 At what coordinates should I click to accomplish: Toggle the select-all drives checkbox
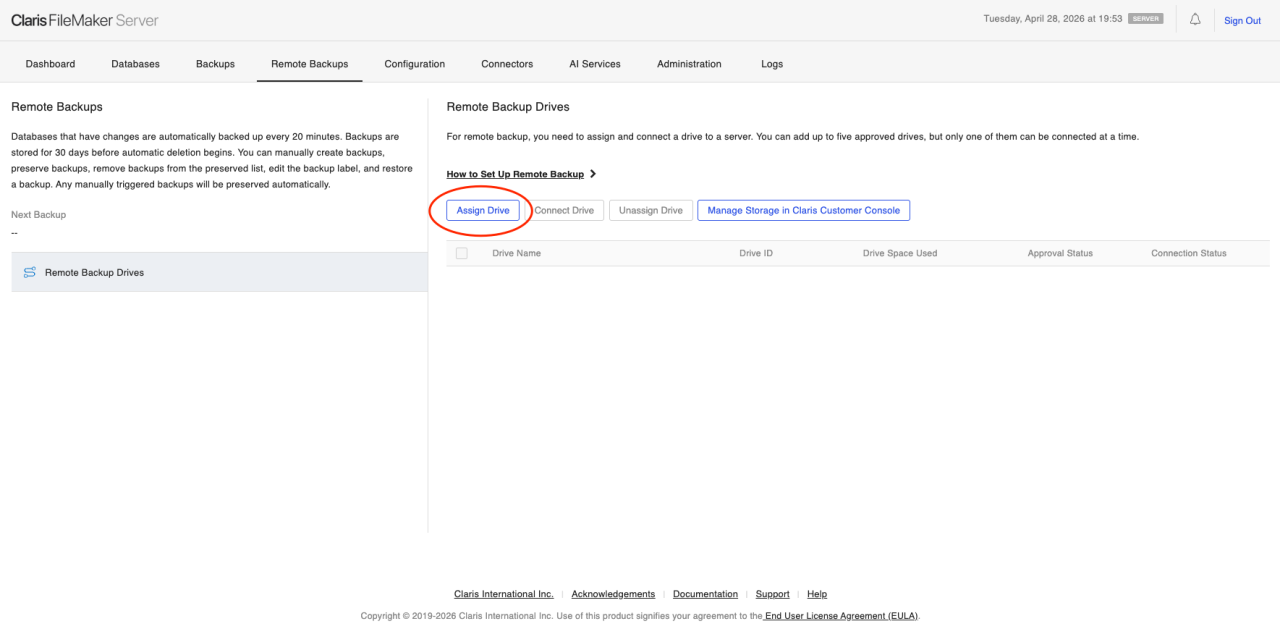[x=461, y=253]
